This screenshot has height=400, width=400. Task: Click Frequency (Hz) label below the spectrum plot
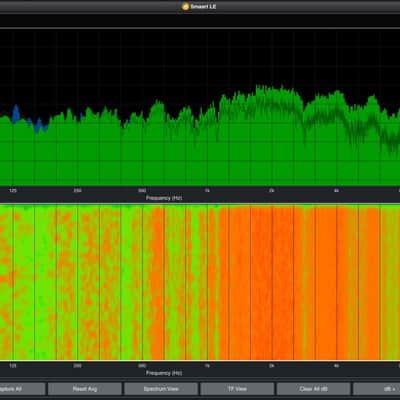tap(164, 198)
